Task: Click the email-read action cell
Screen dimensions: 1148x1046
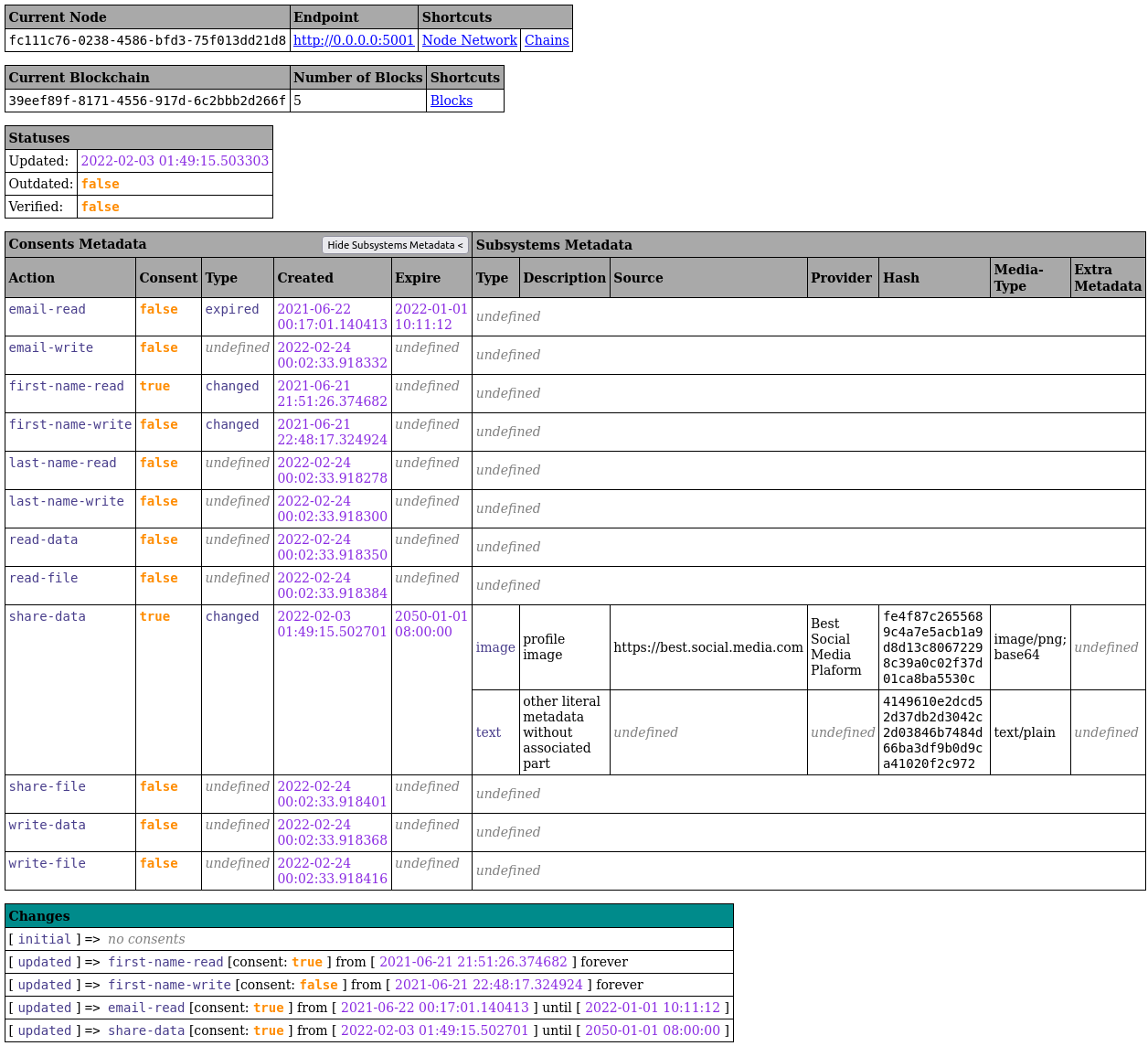Action: [x=70, y=317]
